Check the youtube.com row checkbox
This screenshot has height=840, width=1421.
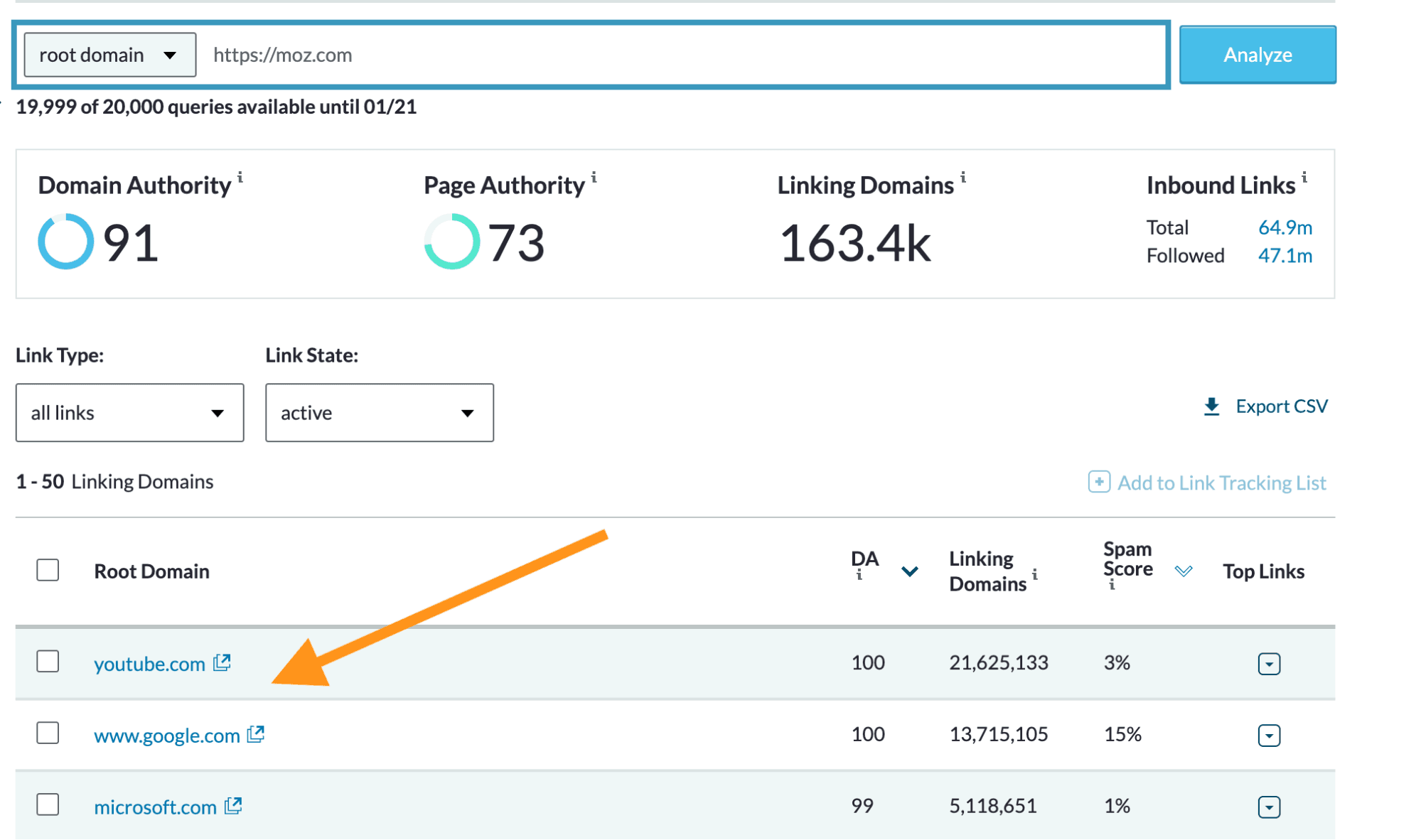48,662
